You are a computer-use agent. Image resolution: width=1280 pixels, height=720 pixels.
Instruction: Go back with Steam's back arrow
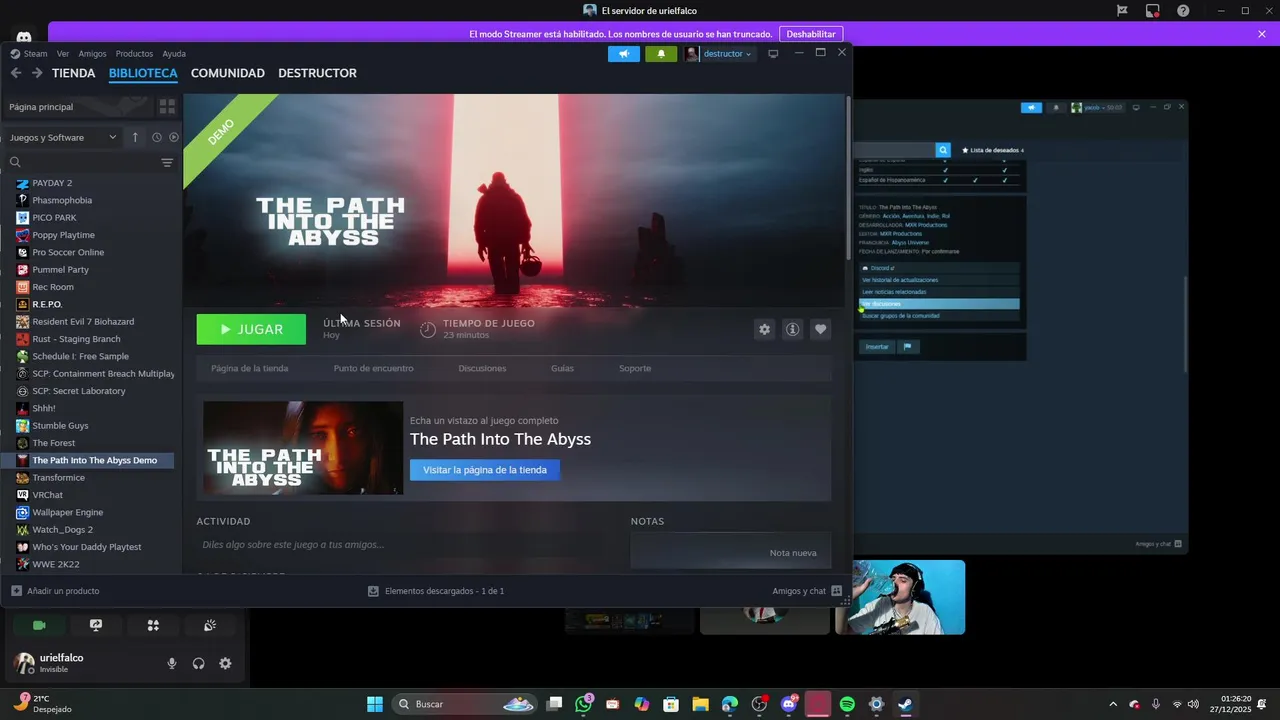[16, 73]
